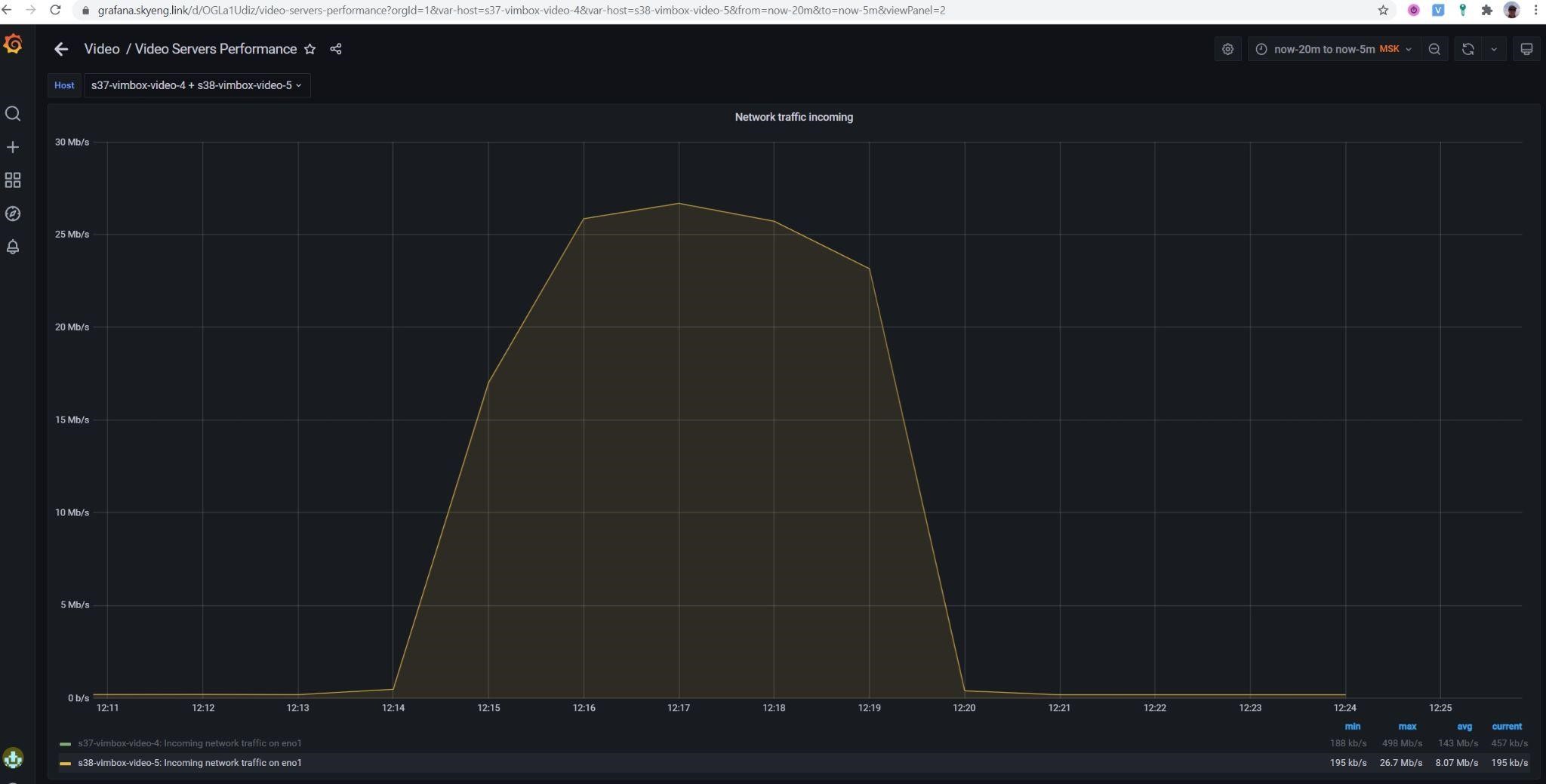This screenshot has height=784, width=1546.
Task: Open the alerting bell icon
Action: click(x=13, y=247)
